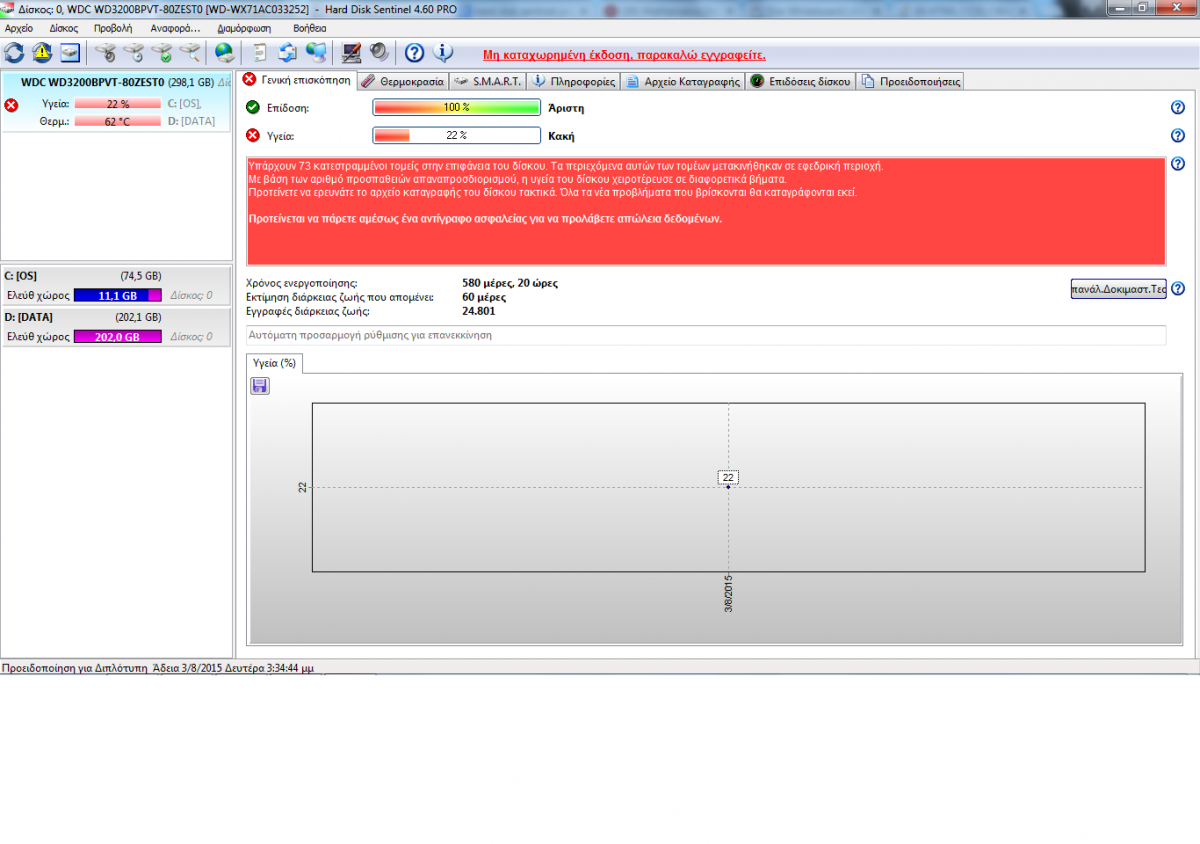This screenshot has height=844, width=1200.
Task: Click help icon beside red warning text box
Action: pyautogui.click(x=1177, y=164)
